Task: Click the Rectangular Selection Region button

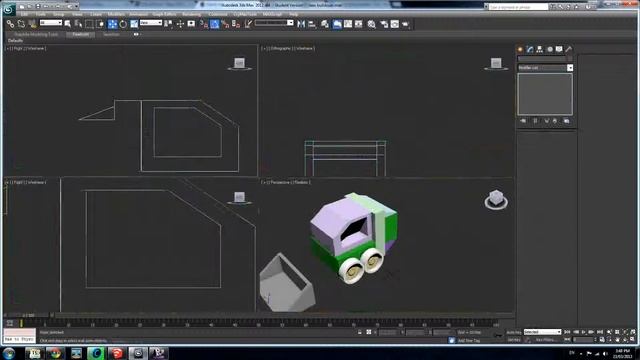Action: 89,24
